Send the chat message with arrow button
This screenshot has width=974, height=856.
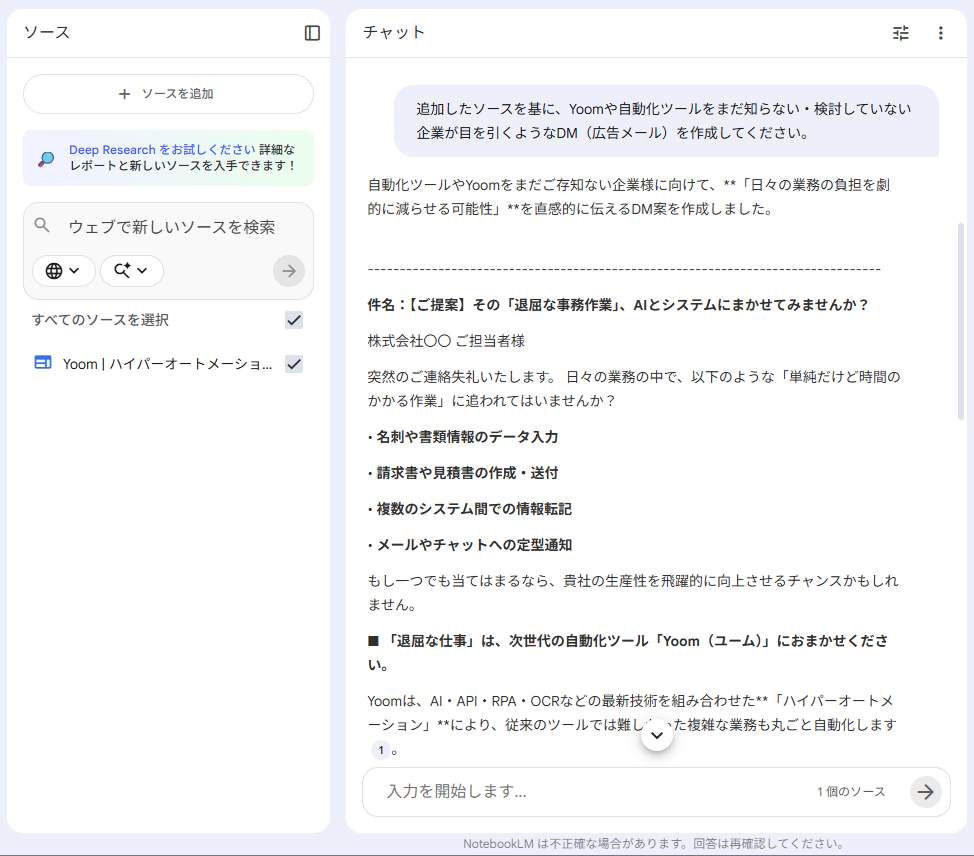point(926,792)
